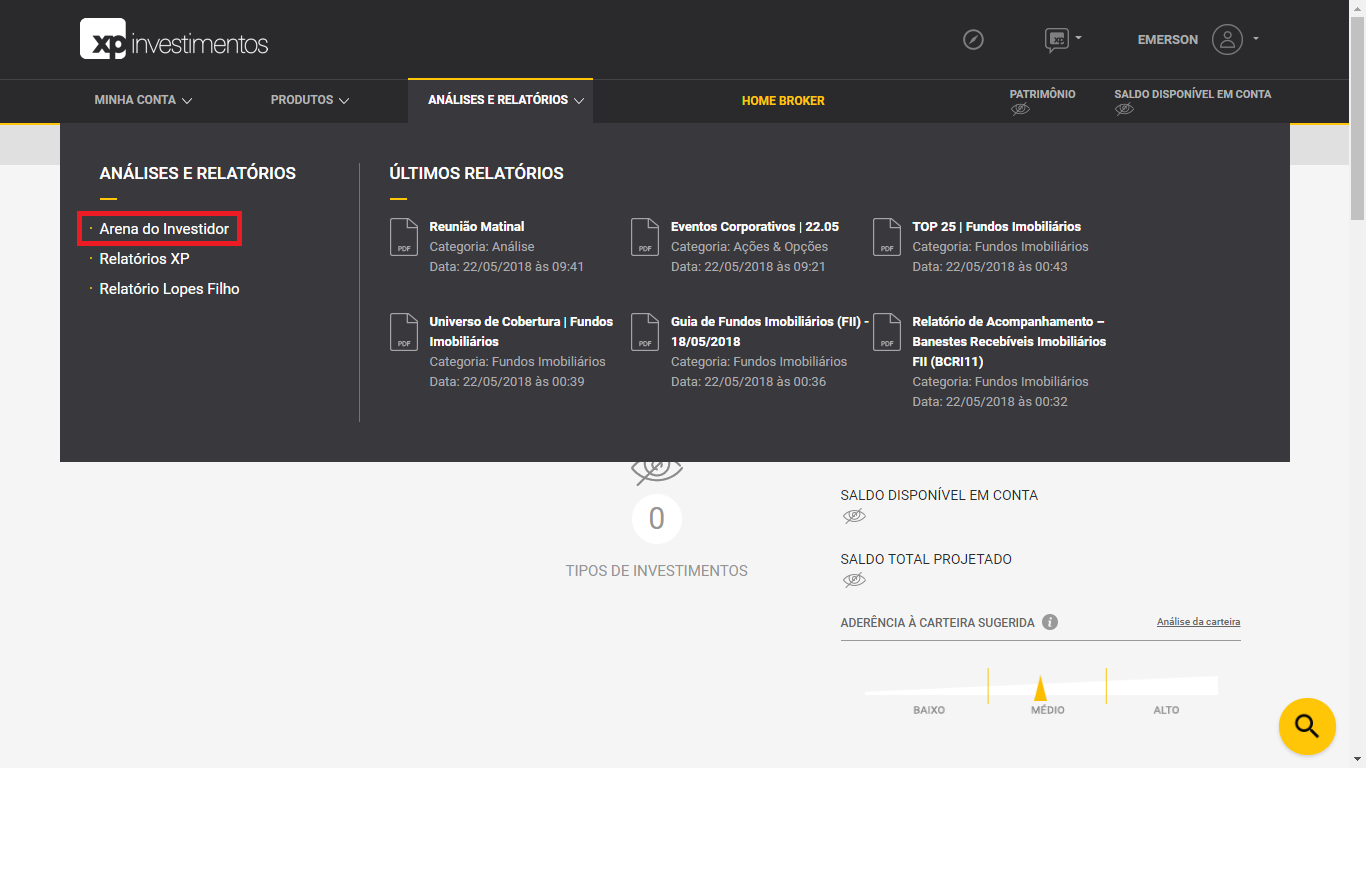Viewport: 1366px width, 872px height.
Task: Click the yellow adherence marker at Médio
Action: [x=1040, y=689]
